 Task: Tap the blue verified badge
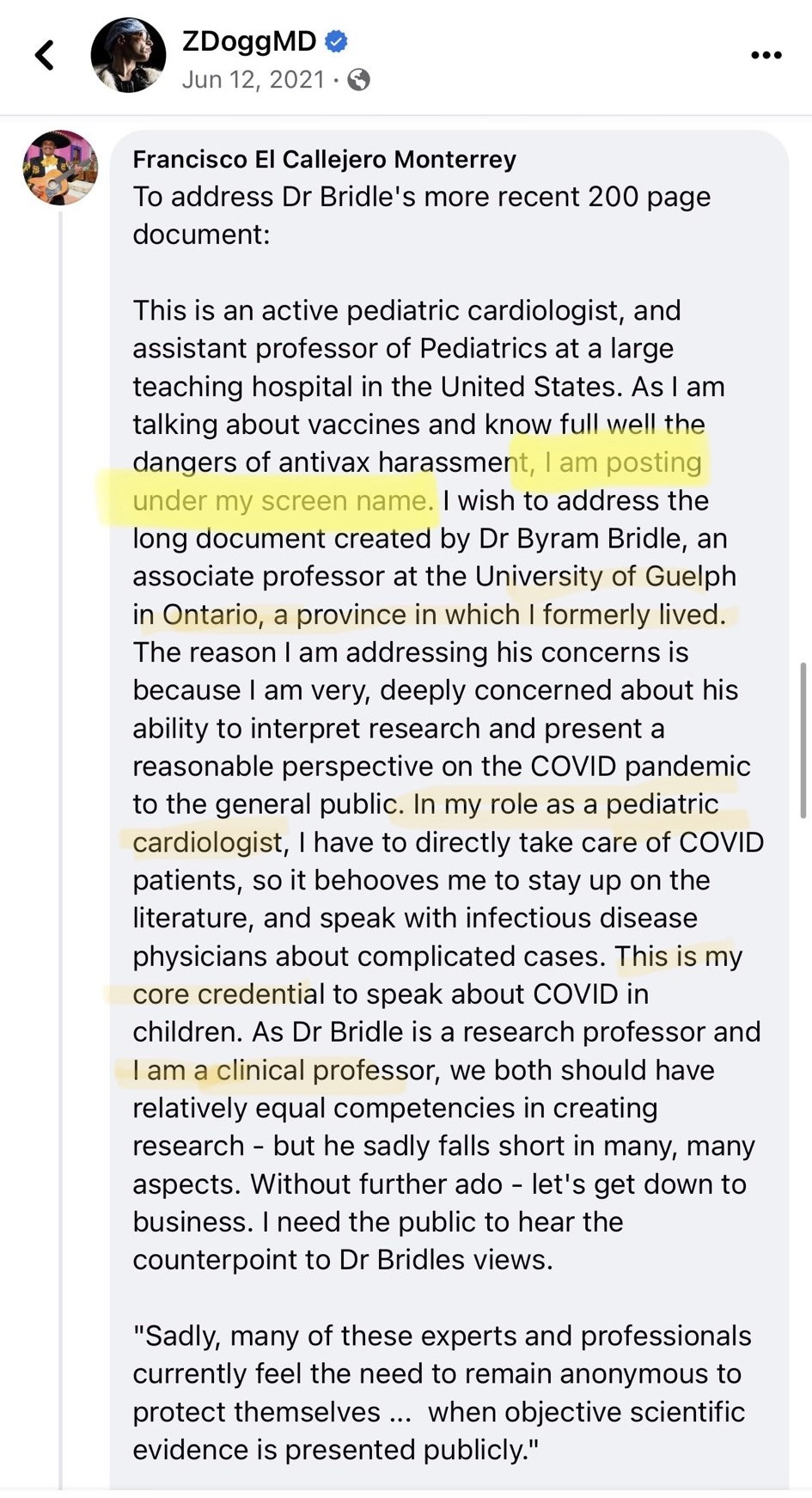336,40
